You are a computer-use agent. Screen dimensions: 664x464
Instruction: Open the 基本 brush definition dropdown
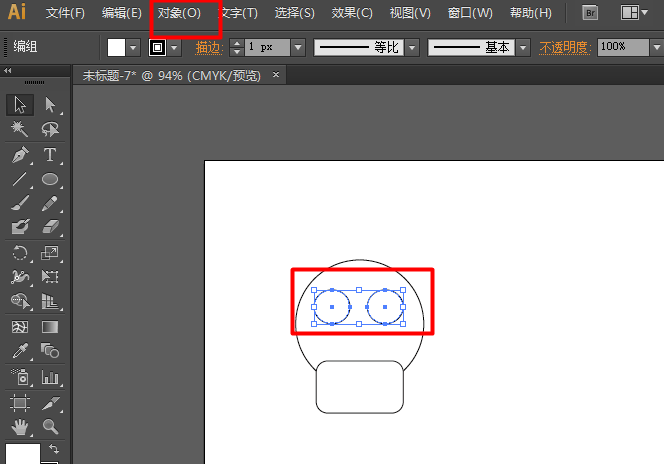click(523, 47)
